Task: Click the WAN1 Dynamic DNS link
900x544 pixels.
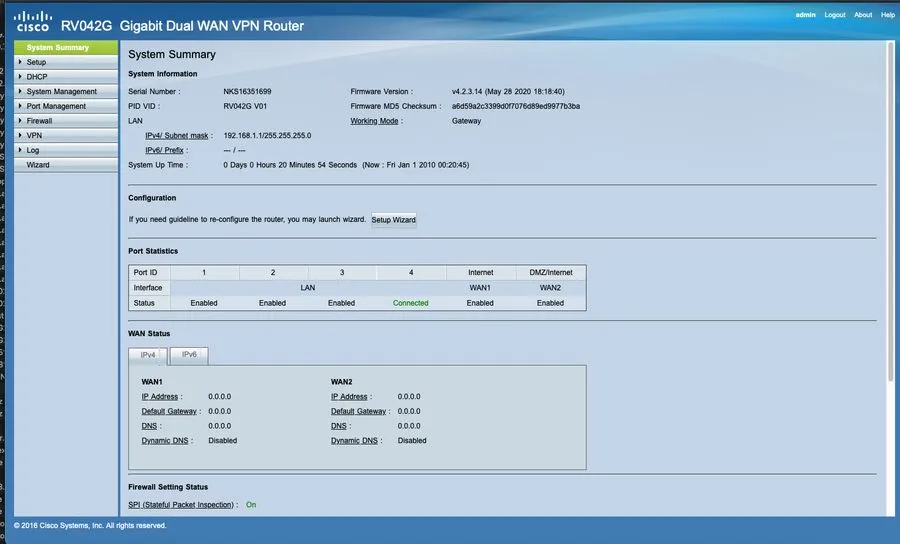Action: [x=165, y=441]
